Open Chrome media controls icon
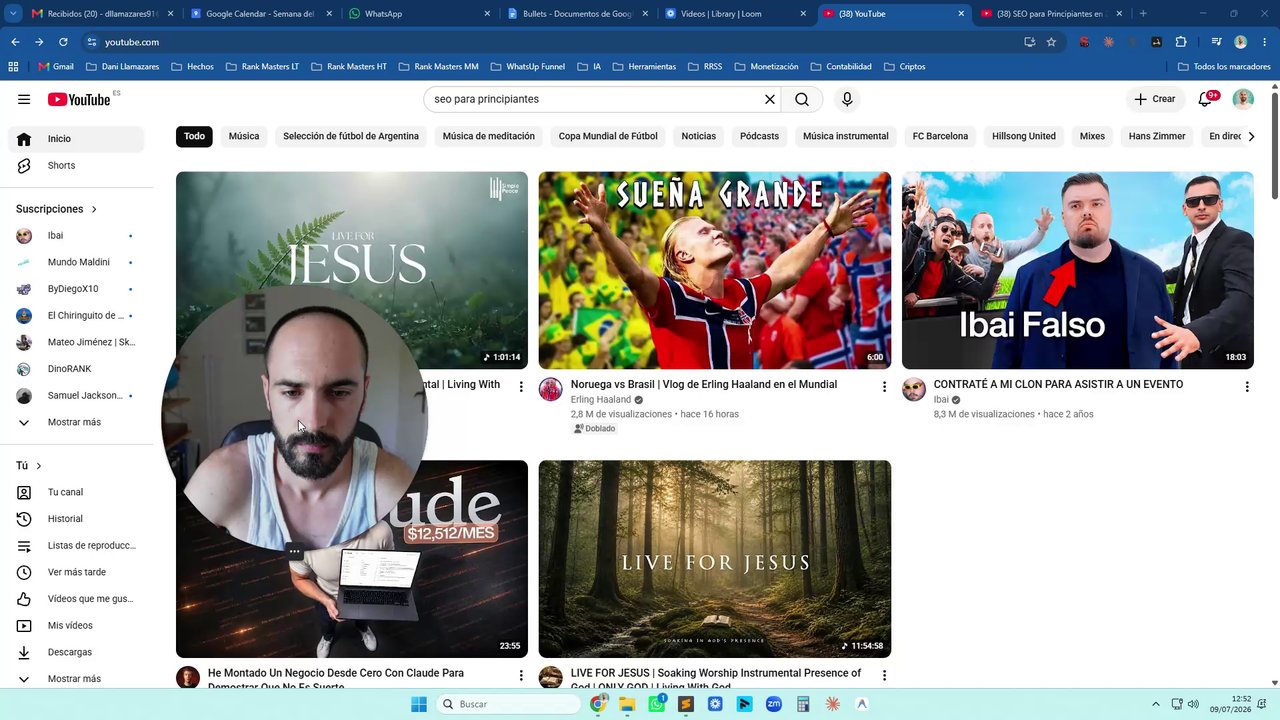This screenshot has width=1280, height=720. click(1216, 42)
